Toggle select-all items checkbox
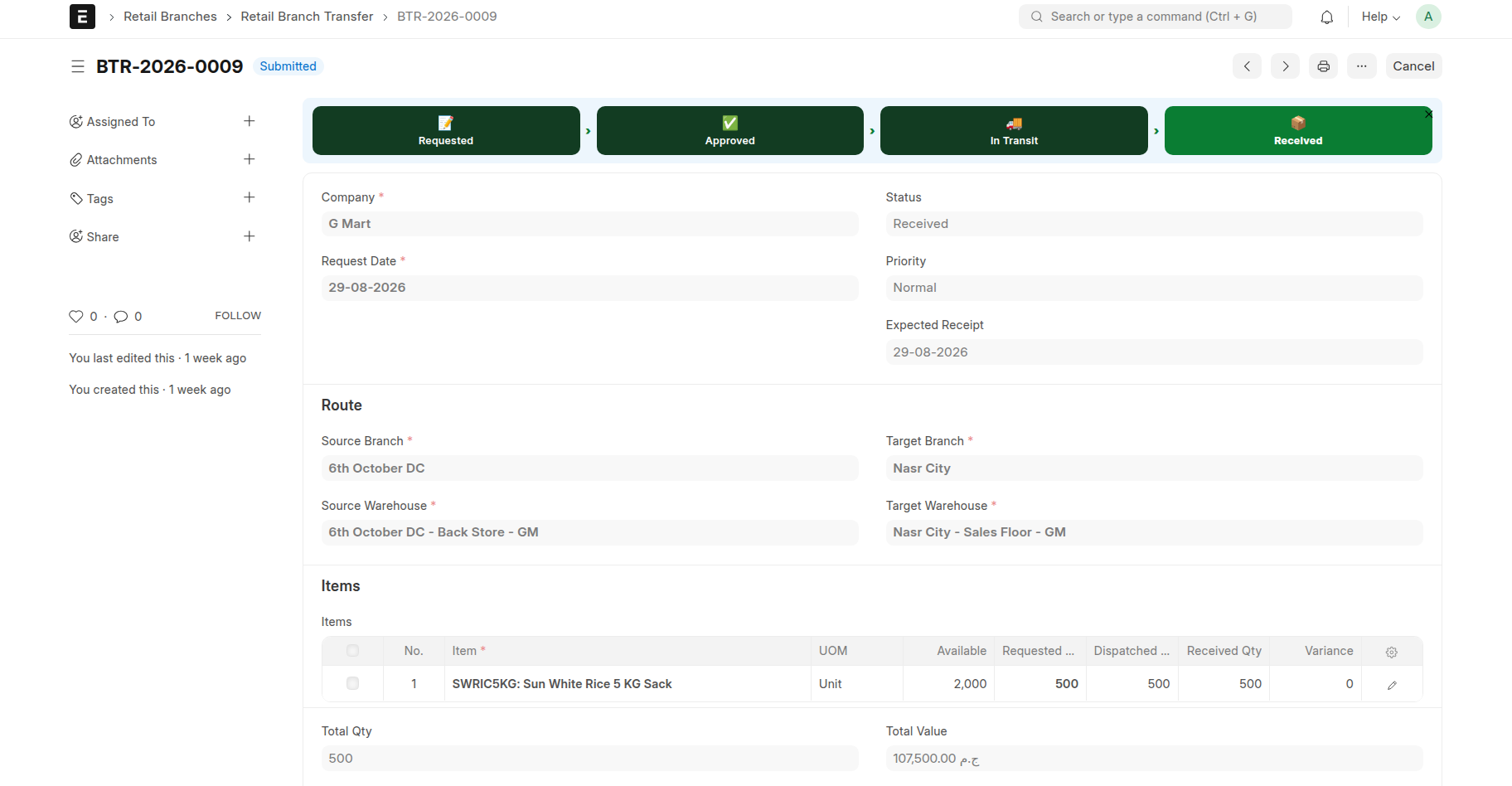Image resolution: width=1512 pixels, height=786 pixels. (352, 651)
